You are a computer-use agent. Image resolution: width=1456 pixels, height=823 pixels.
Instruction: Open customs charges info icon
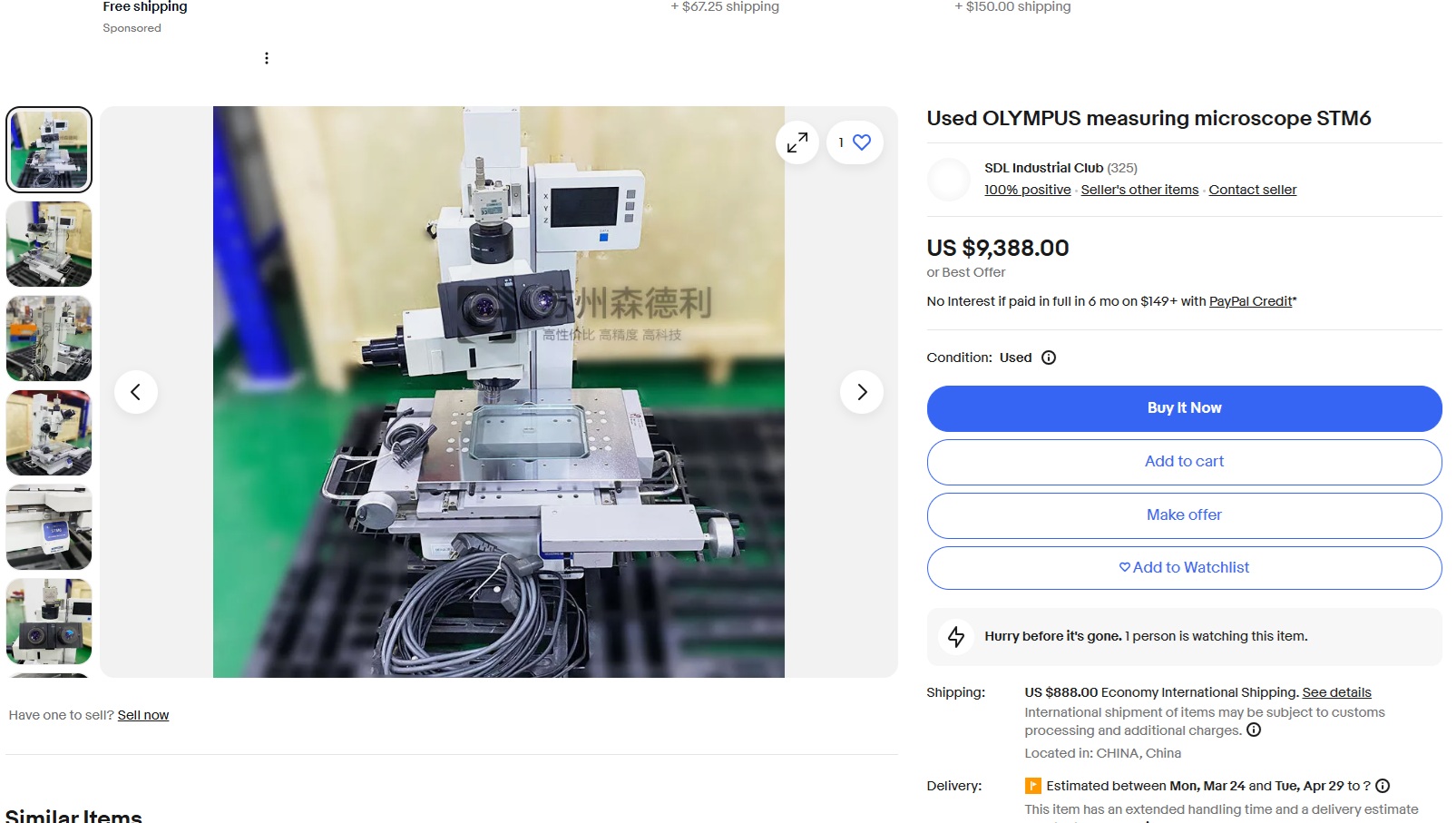1254,730
